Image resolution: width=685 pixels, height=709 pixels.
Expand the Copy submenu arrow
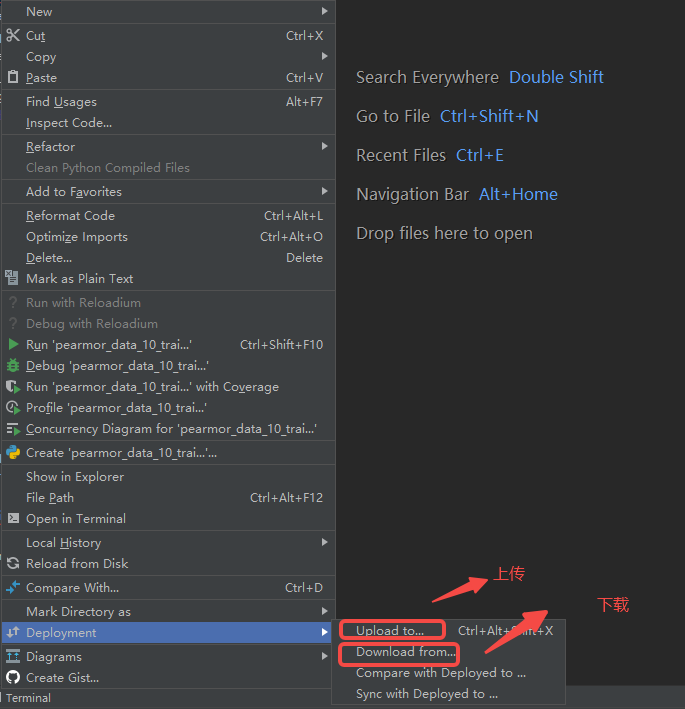(x=324, y=56)
